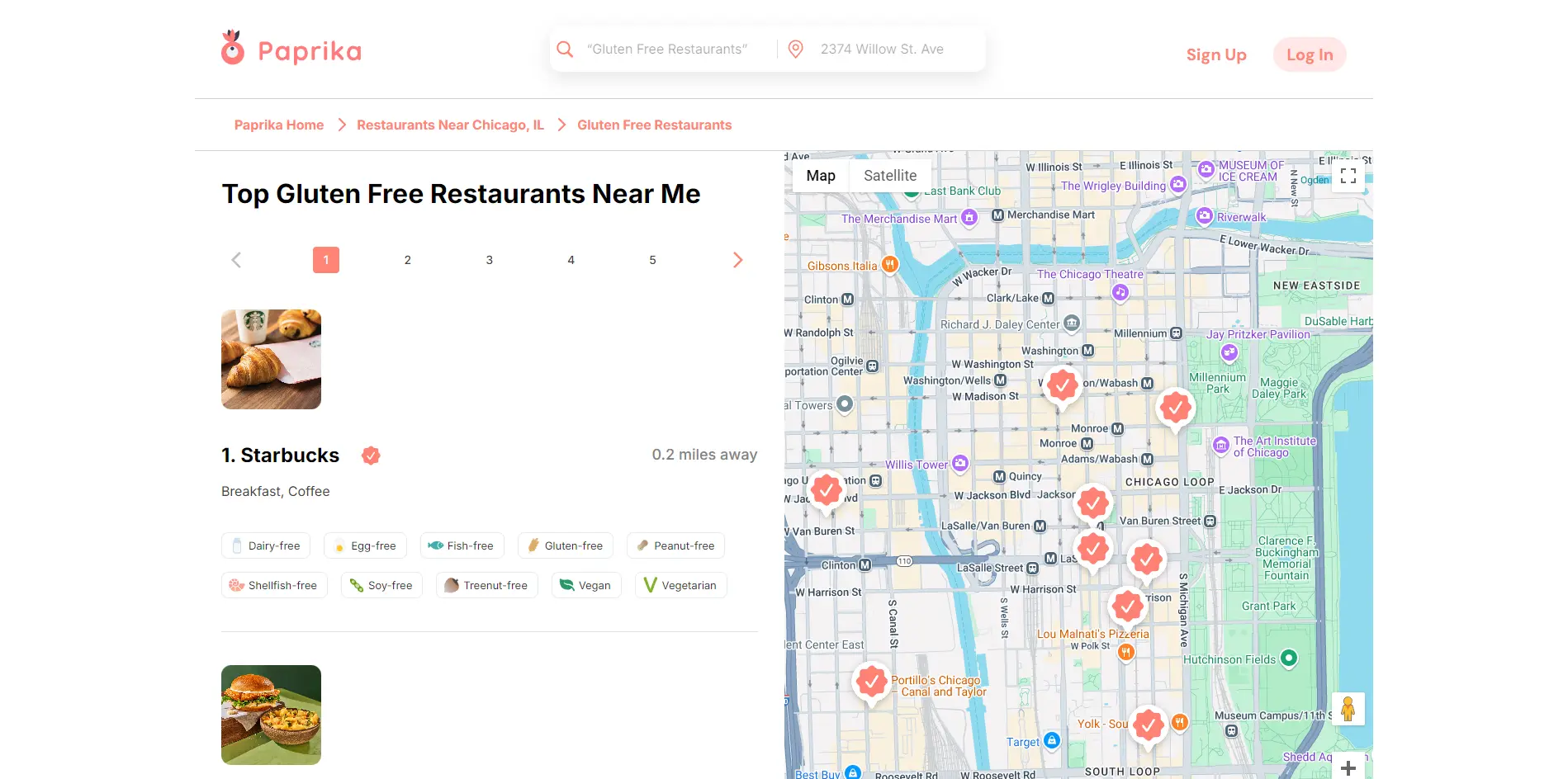Viewport: 1568px width, 779px height.
Task: Click the Street View pegman icon
Action: (x=1348, y=709)
